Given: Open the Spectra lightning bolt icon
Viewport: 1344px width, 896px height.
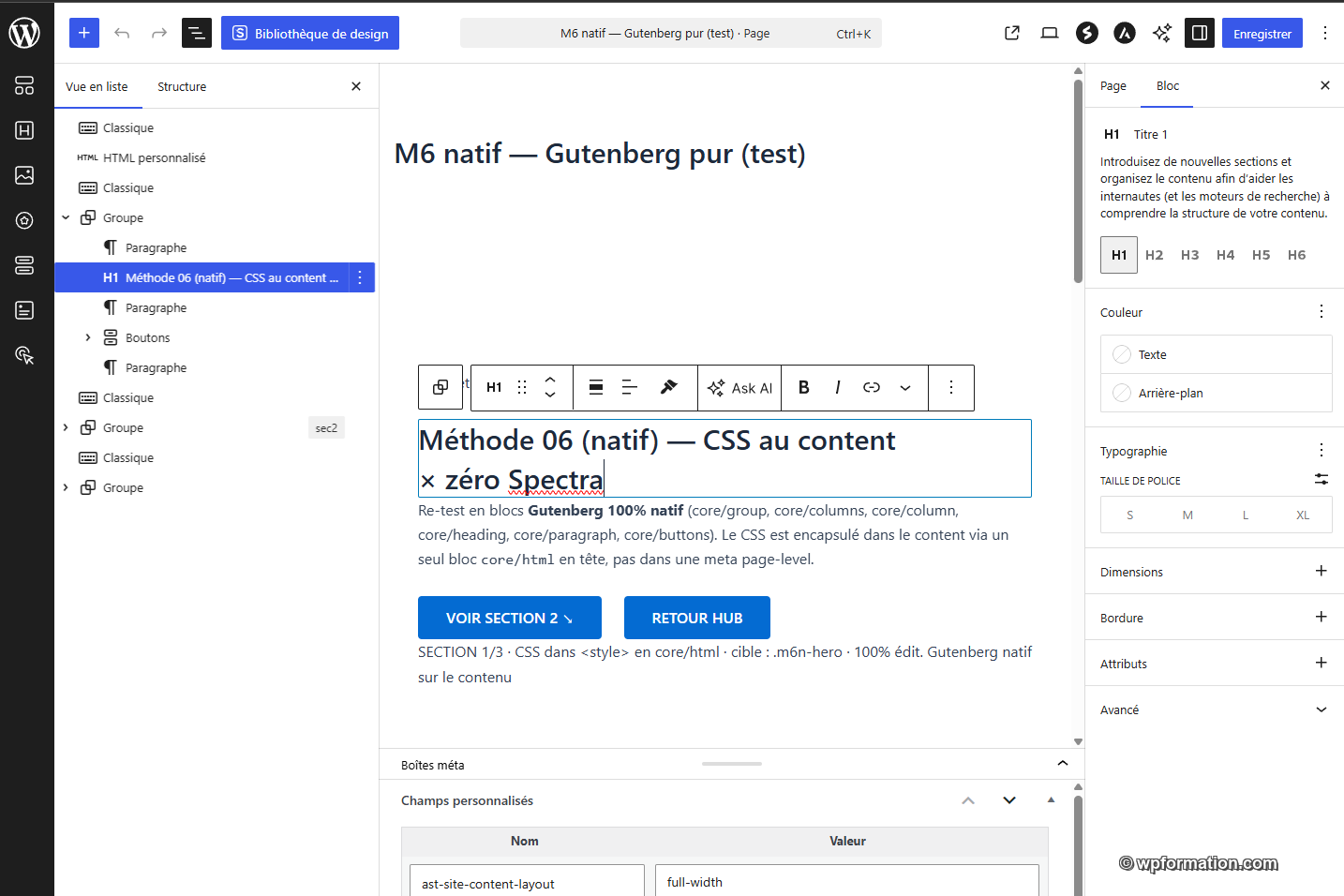Looking at the screenshot, I should tap(1087, 33).
